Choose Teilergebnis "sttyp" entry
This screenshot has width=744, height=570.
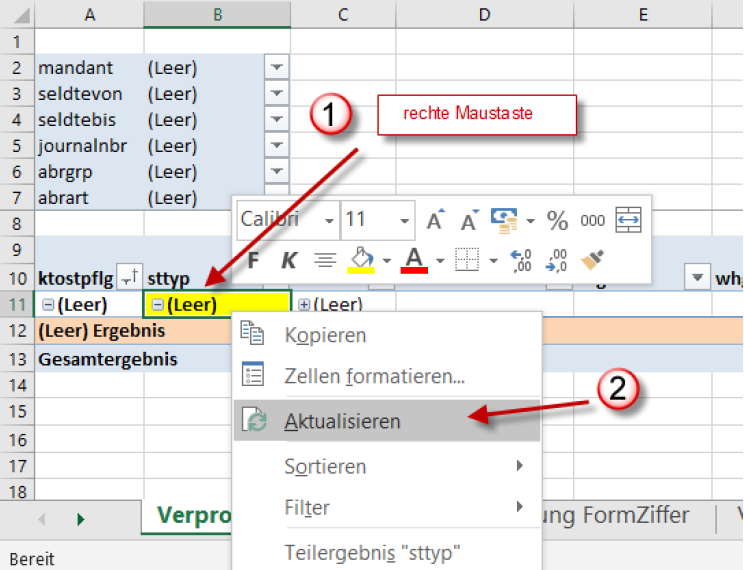point(387,552)
